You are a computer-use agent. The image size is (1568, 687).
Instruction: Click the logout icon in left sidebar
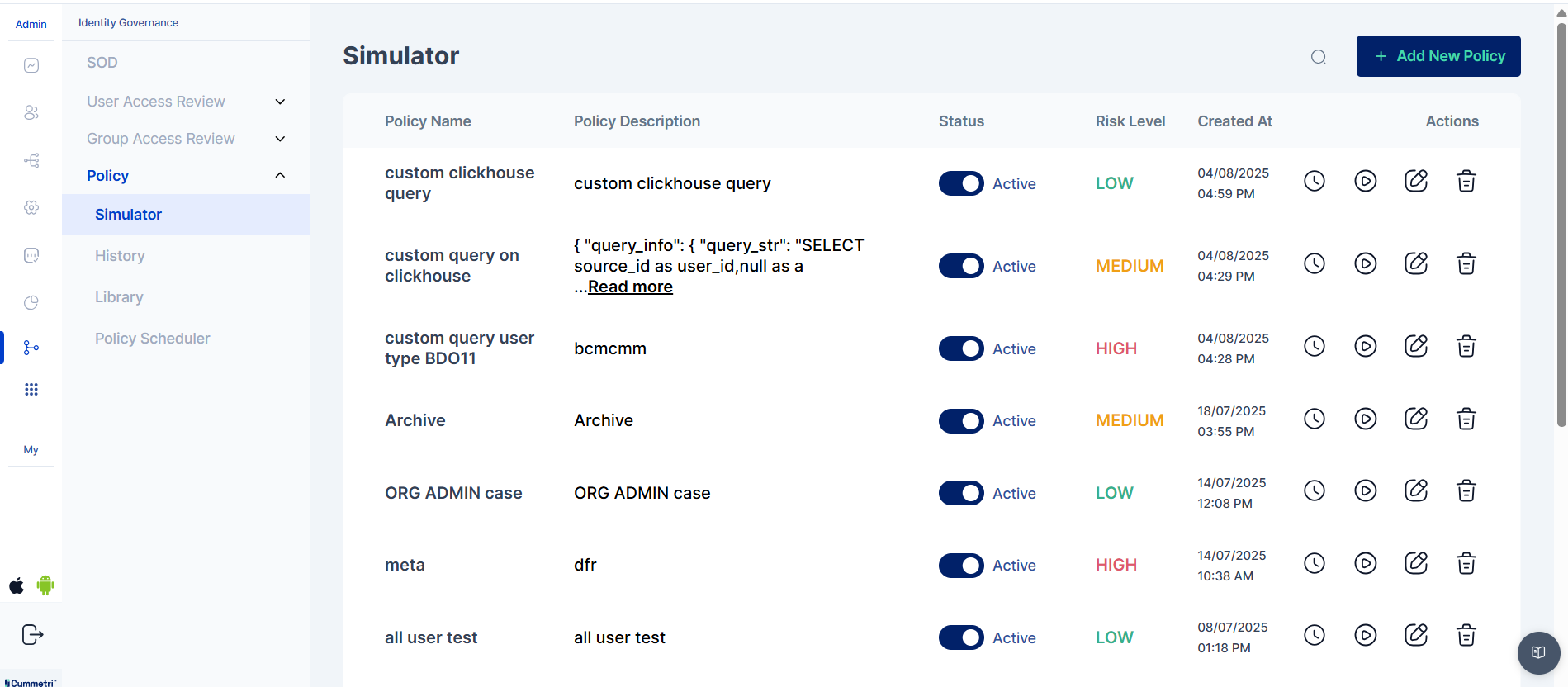click(x=32, y=634)
